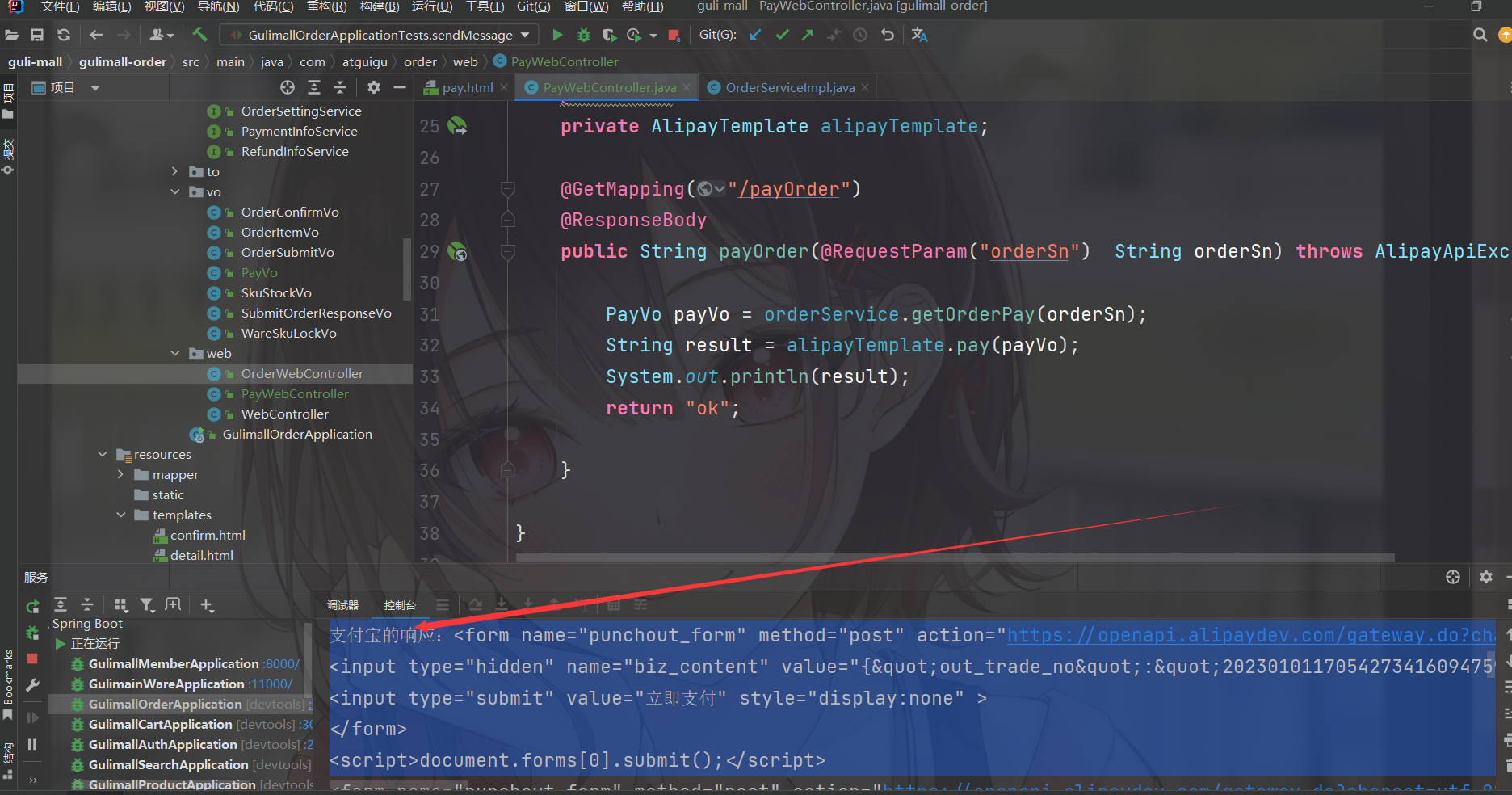
Task: Build the project with the hammer icon
Action: point(199,35)
